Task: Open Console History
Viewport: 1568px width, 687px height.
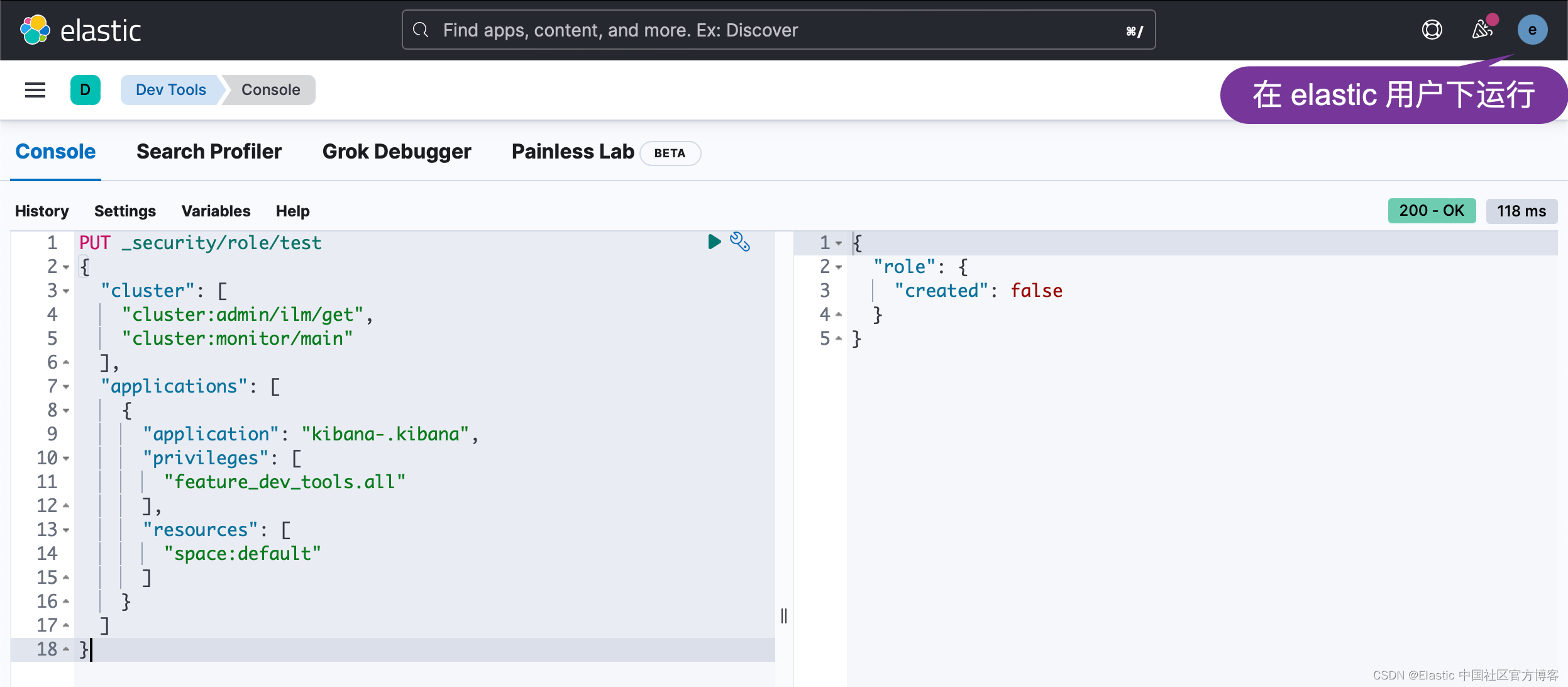Action: 42,211
